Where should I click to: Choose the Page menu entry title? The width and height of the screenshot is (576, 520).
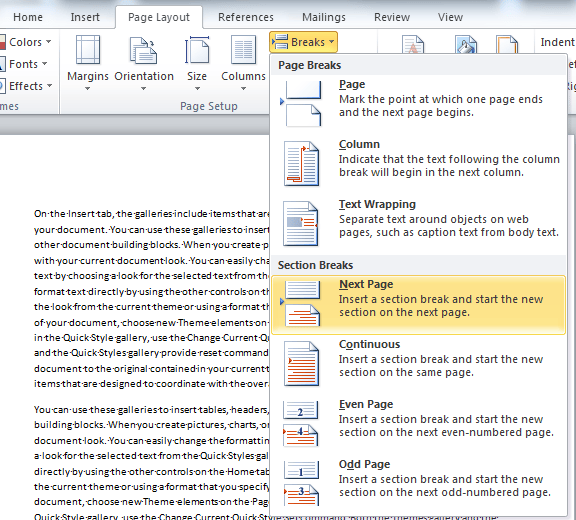click(352, 84)
